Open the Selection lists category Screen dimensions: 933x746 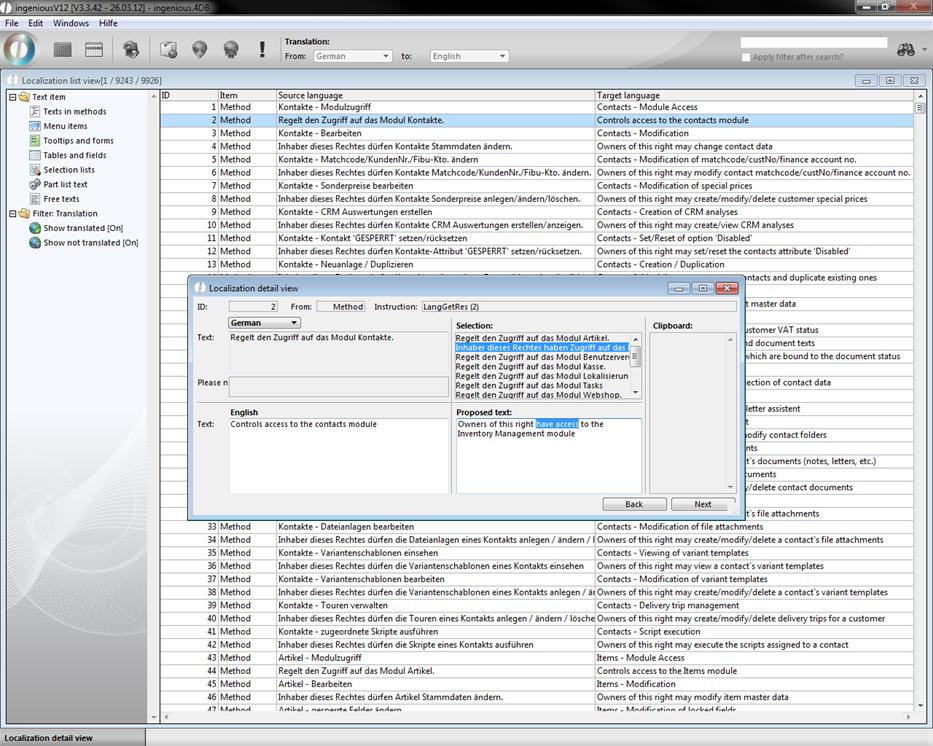[69, 170]
